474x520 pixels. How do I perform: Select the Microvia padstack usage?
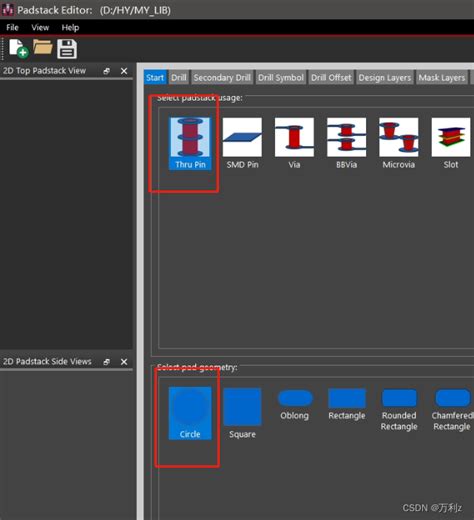[399, 143]
